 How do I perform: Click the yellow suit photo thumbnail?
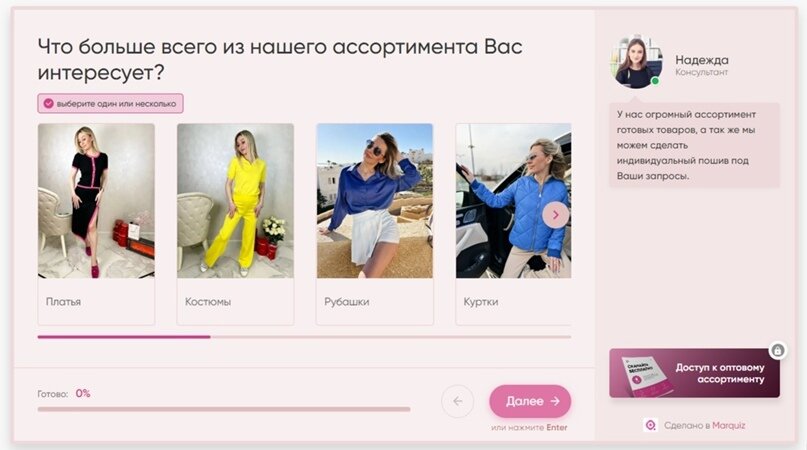pos(235,201)
